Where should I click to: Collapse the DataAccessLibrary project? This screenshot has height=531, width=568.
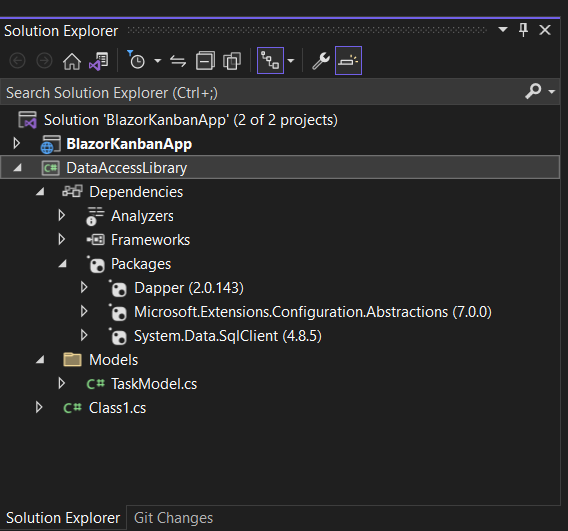17,168
